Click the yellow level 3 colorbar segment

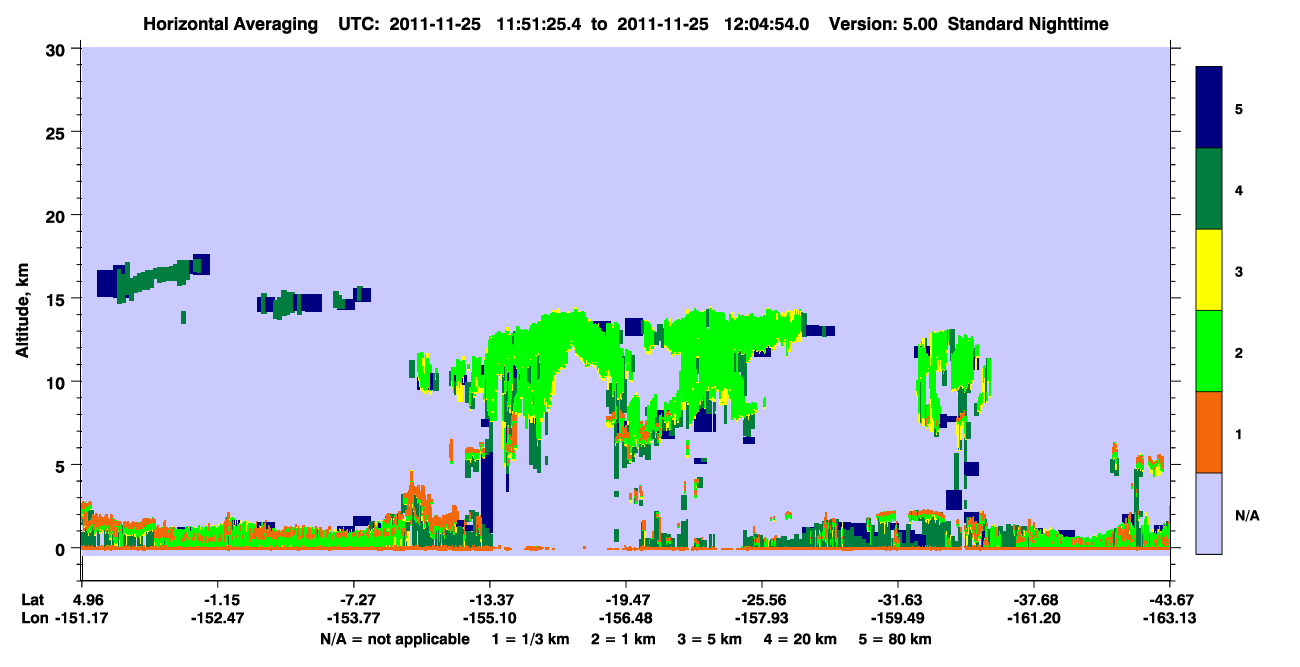pyautogui.click(x=1209, y=269)
